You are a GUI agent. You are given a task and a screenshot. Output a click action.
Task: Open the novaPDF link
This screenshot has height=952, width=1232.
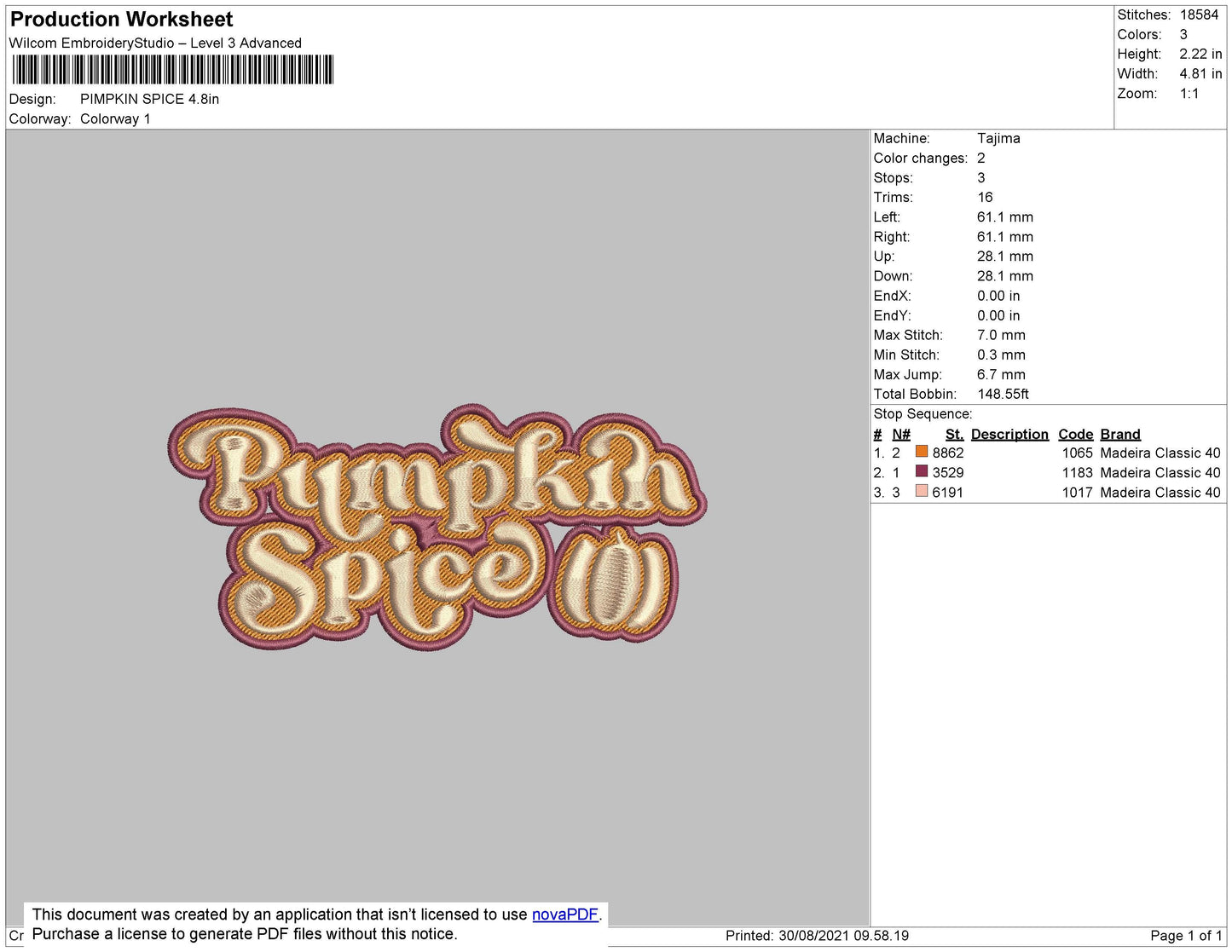pyautogui.click(x=564, y=914)
